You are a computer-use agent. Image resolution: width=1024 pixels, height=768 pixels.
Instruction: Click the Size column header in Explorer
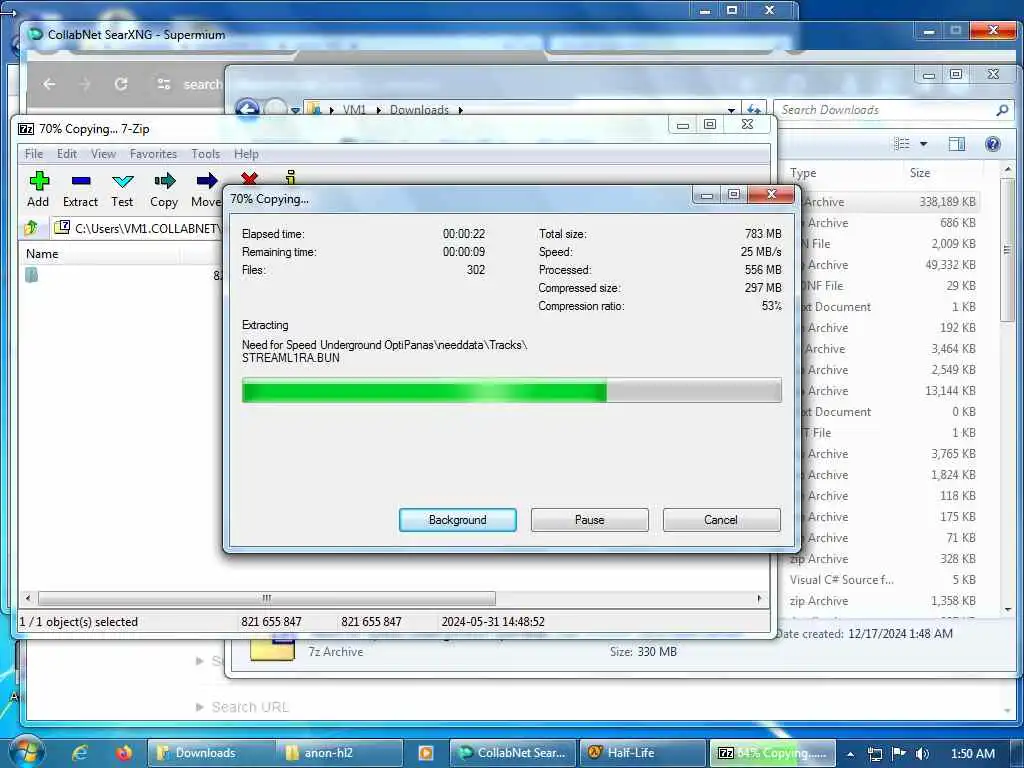tap(920, 173)
